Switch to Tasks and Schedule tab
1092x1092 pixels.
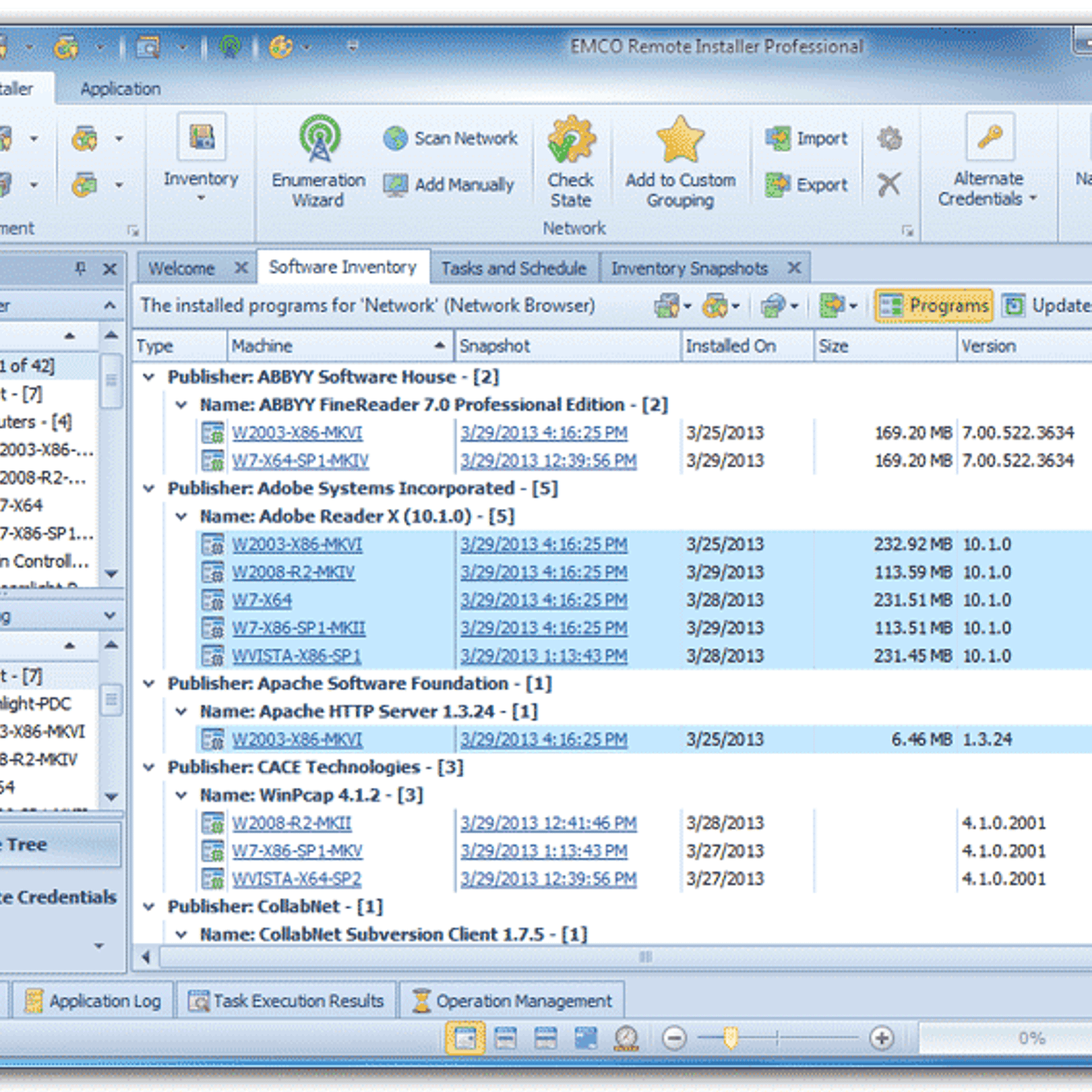[514, 268]
